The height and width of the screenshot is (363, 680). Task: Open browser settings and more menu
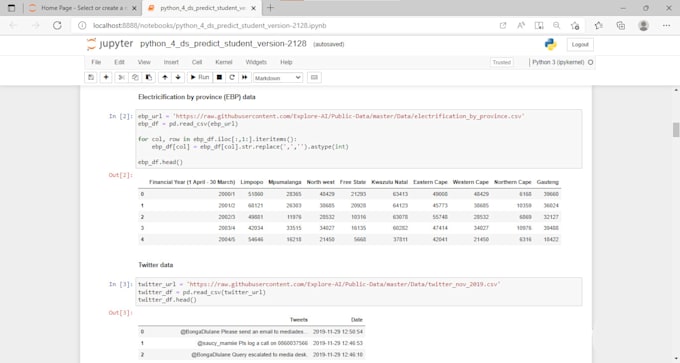click(667, 26)
